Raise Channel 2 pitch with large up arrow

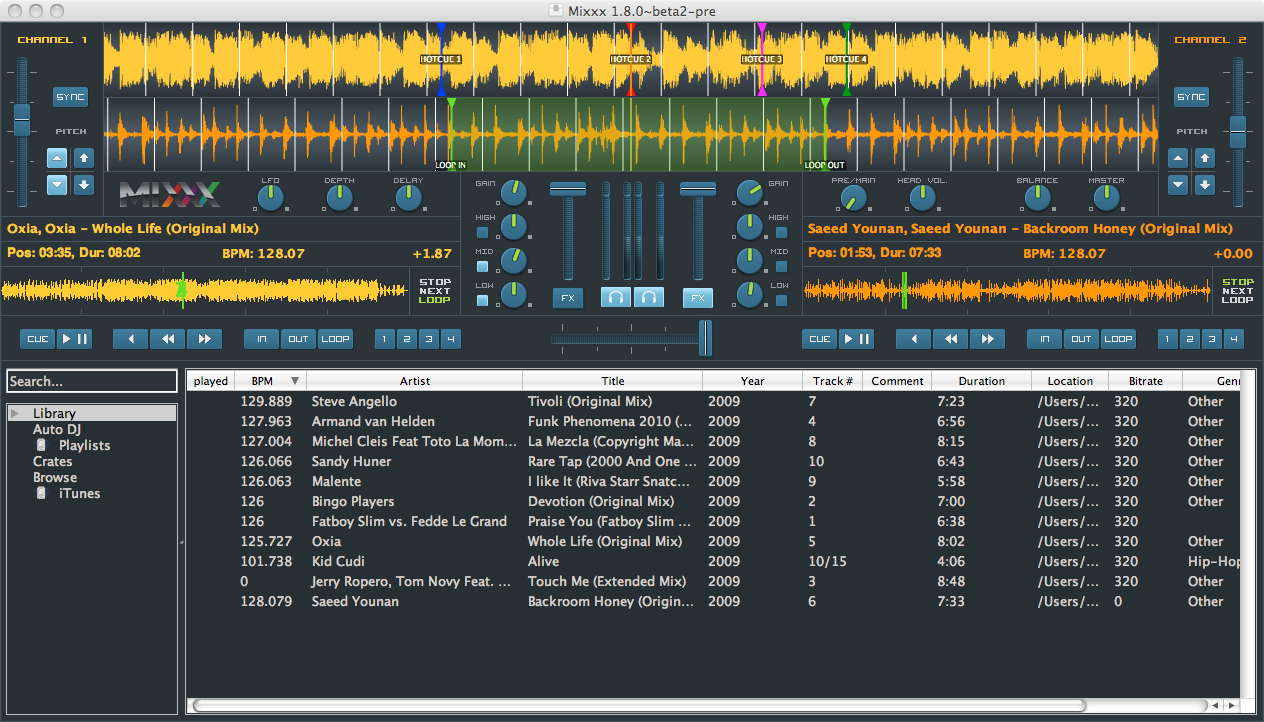[1205, 158]
